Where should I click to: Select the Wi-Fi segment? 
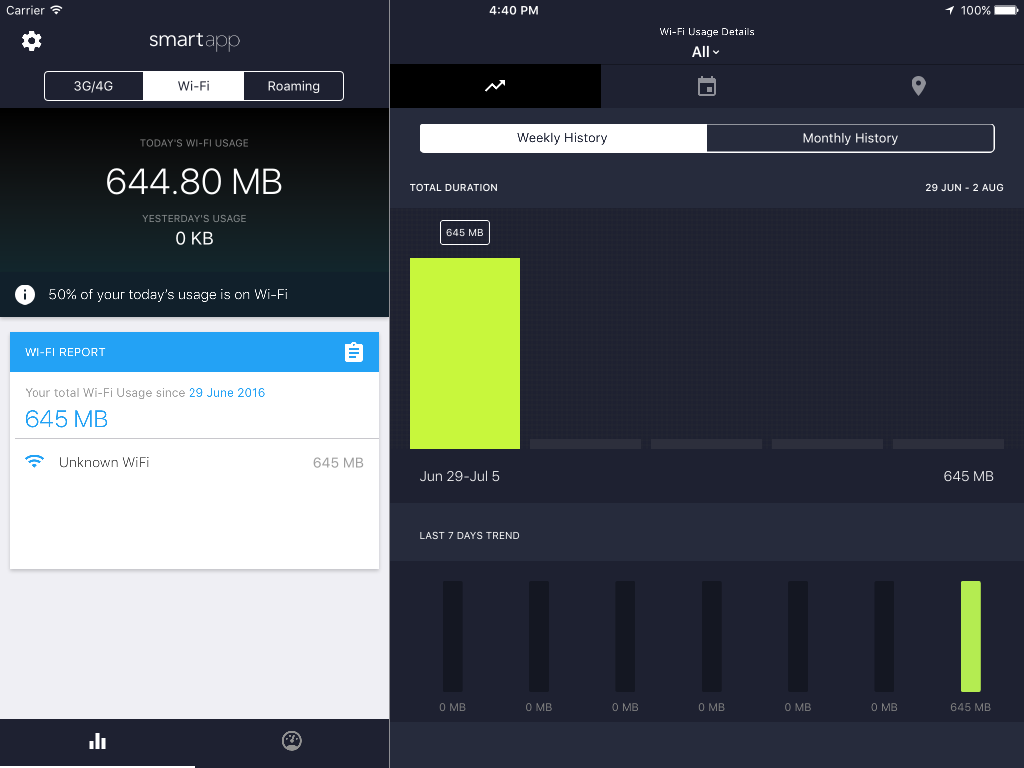[x=193, y=86]
